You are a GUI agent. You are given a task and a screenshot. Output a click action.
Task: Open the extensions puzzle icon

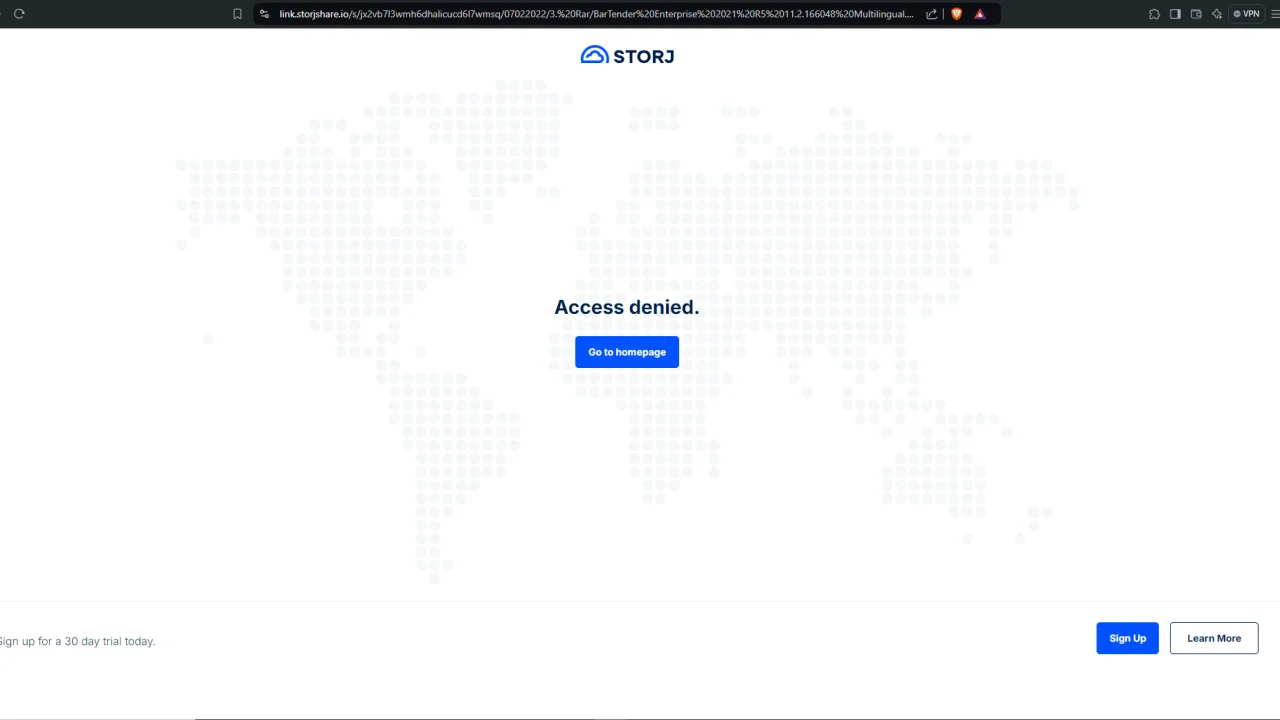1154,14
